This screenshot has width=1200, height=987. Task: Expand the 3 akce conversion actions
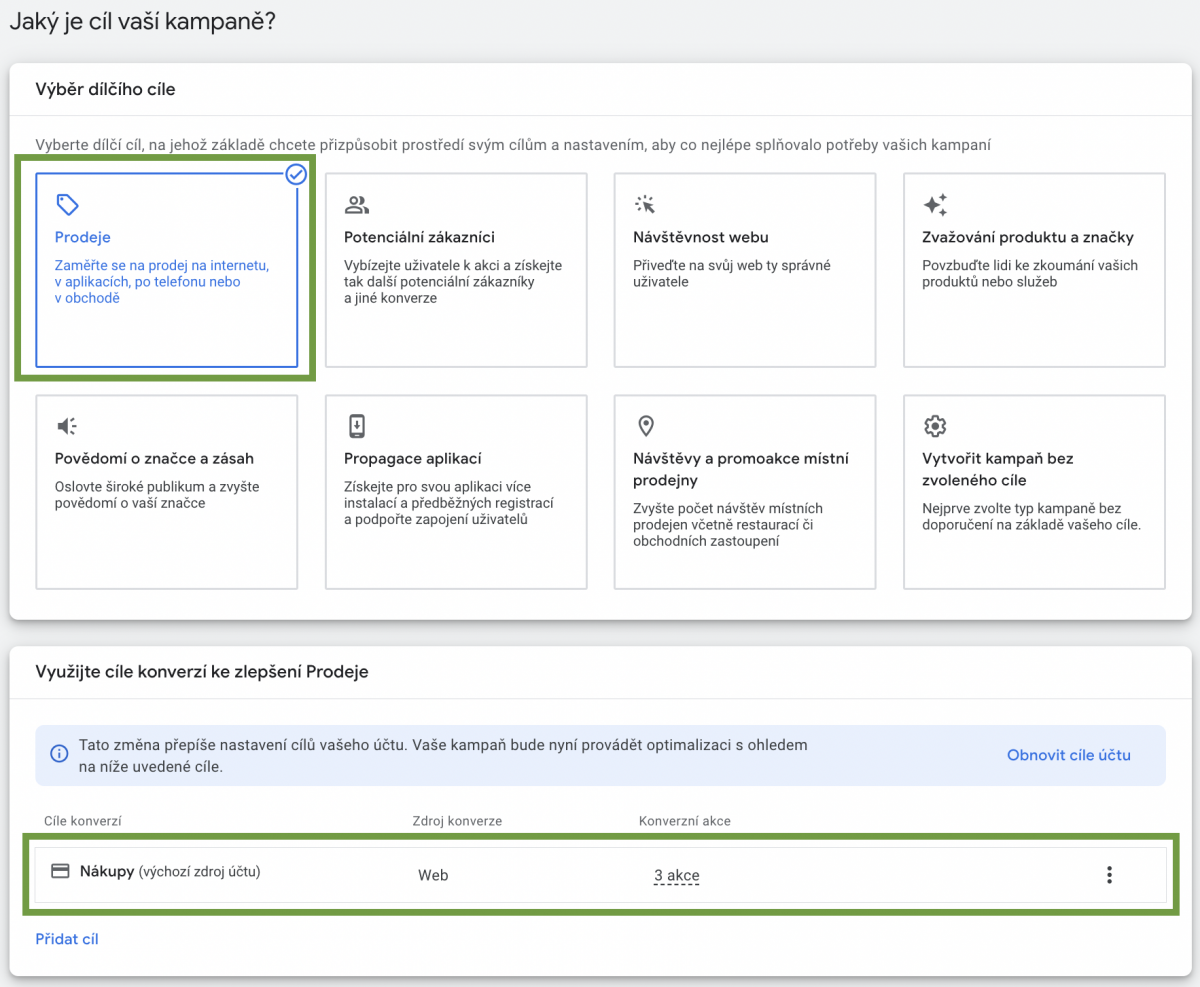676,876
